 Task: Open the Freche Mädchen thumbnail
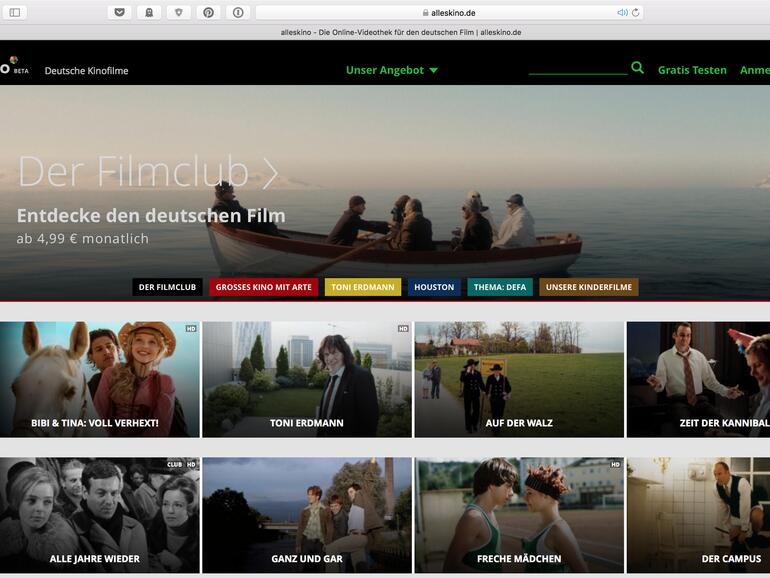click(x=519, y=515)
